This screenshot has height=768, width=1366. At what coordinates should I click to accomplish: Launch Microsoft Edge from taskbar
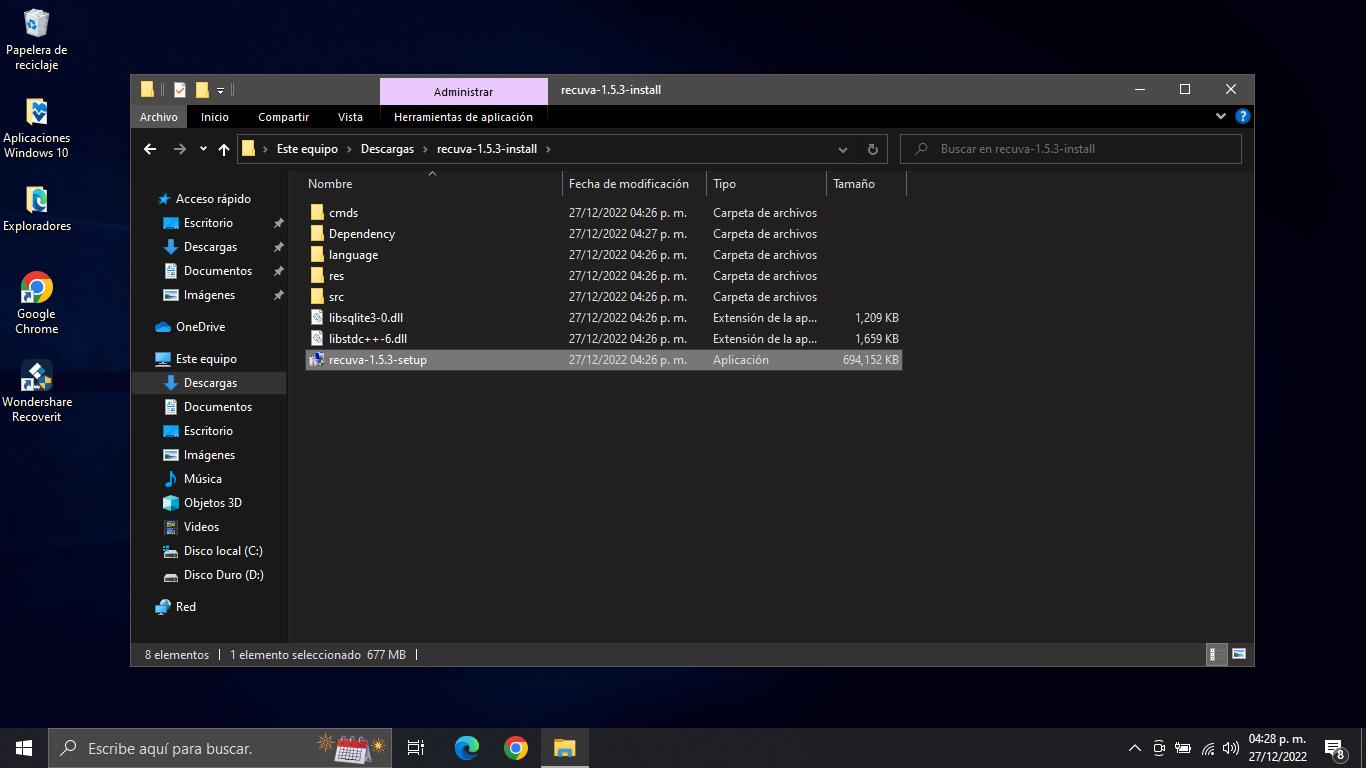point(466,748)
